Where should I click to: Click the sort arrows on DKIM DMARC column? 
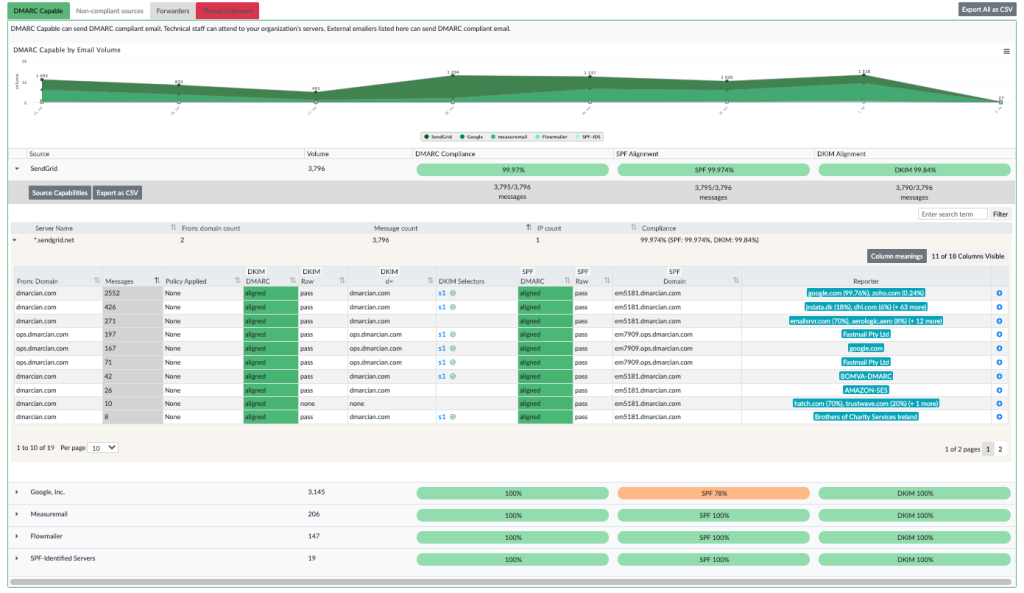pyautogui.click(x=293, y=281)
